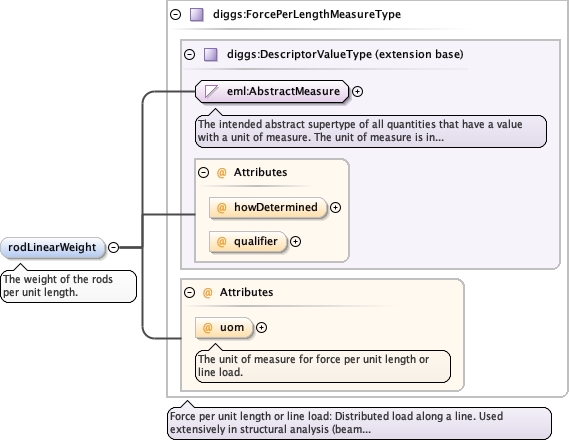
Task: Click the purple DescriptorValueType type icon
Action: [211, 55]
